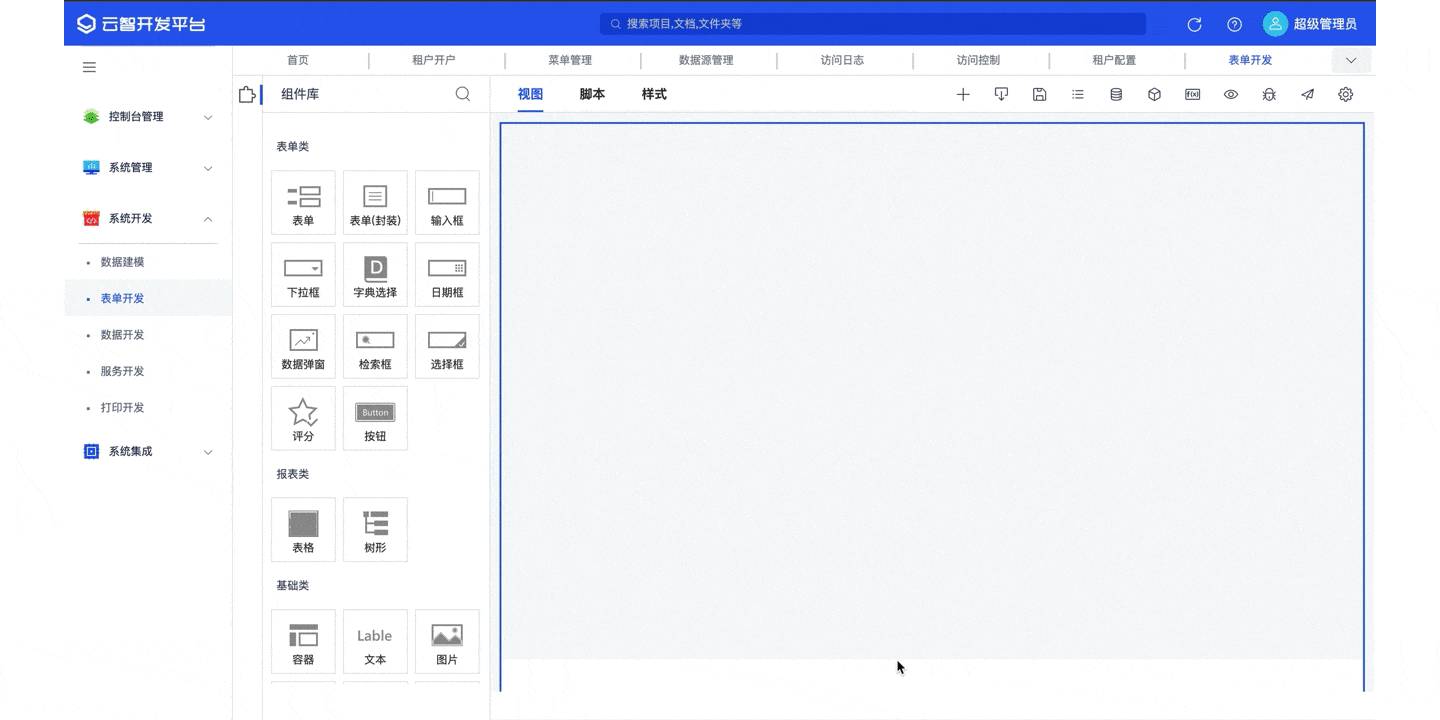Screen dimensions: 1440x720
Task: Select the 选择框 component
Action: [447, 346]
